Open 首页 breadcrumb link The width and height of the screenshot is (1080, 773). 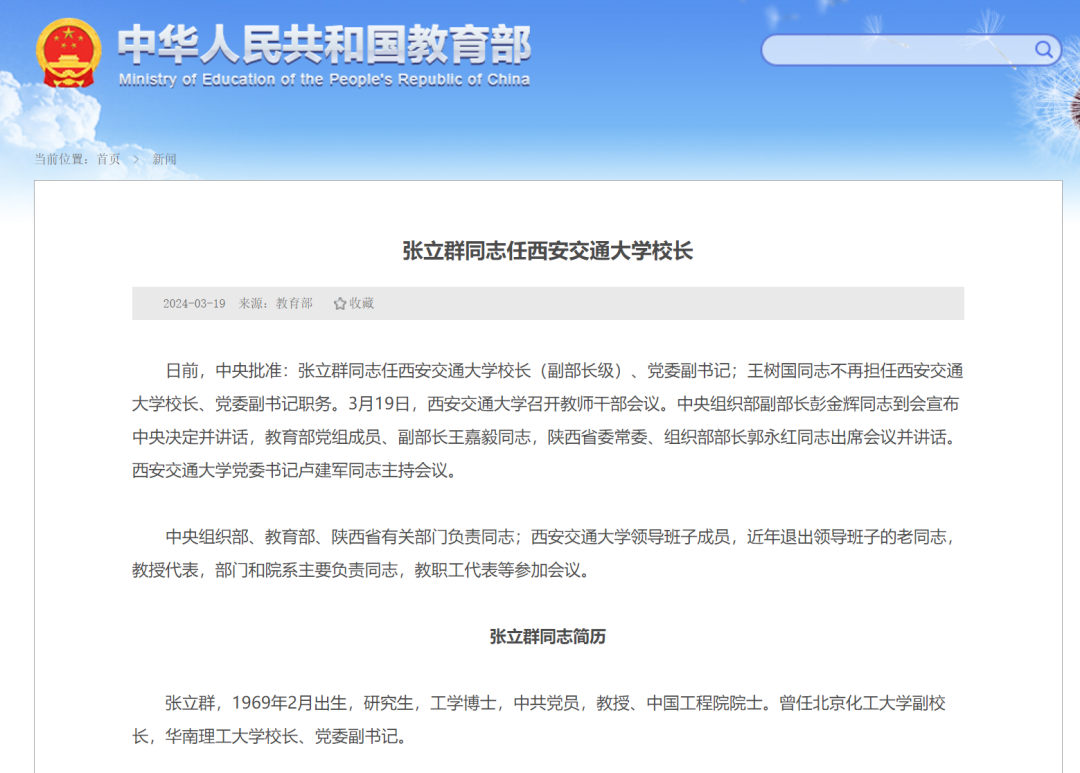click(108, 159)
